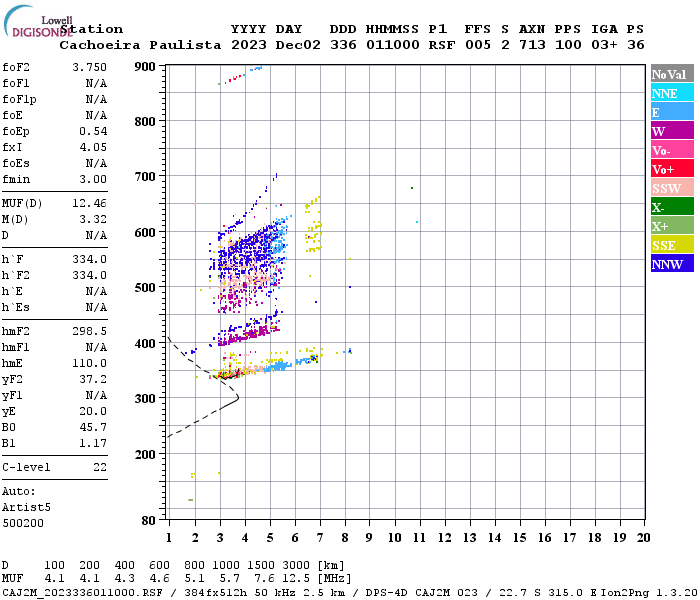Click the yellow SSE echo cluster near 7 MHz

click(x=313, y=225)
